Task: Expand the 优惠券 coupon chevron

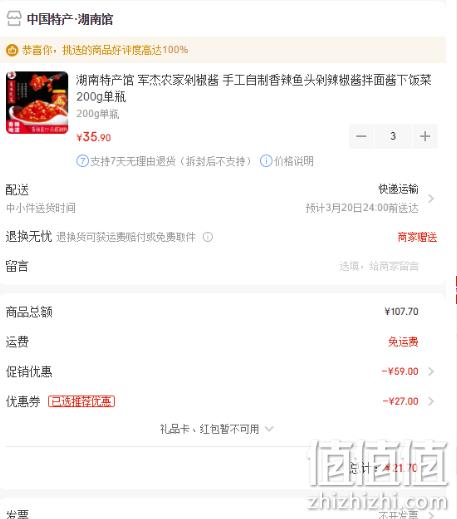Action: pos(431,401)
